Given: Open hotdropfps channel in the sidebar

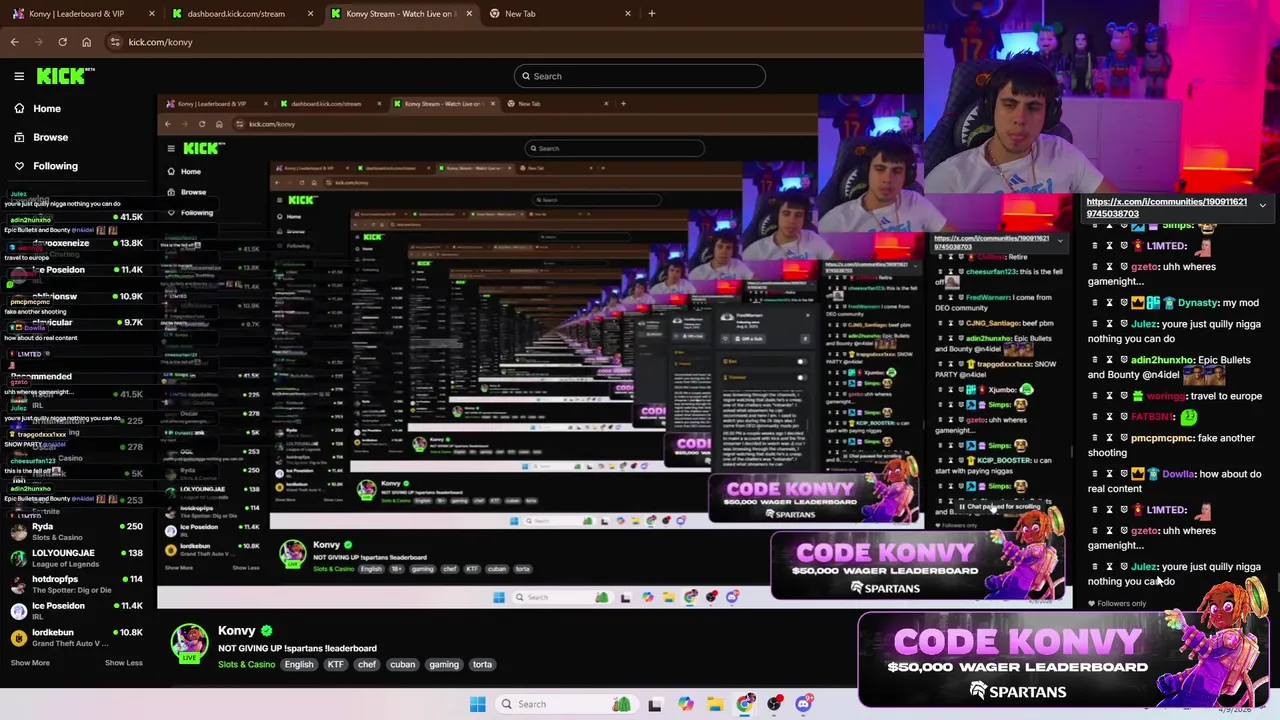Looking at the screenshot, I should tap(76, 584).
